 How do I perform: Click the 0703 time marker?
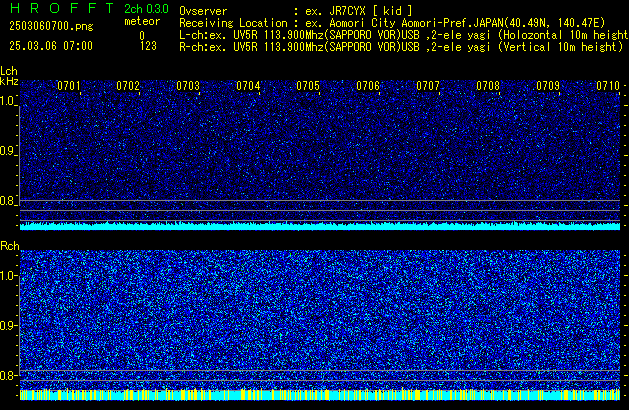pos(188,86)
